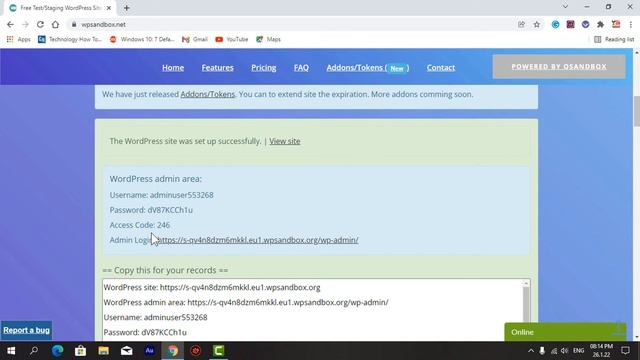Open Adobe Audition from taskbar
Viewport: 640px width, 360px height.
[149, 351]
